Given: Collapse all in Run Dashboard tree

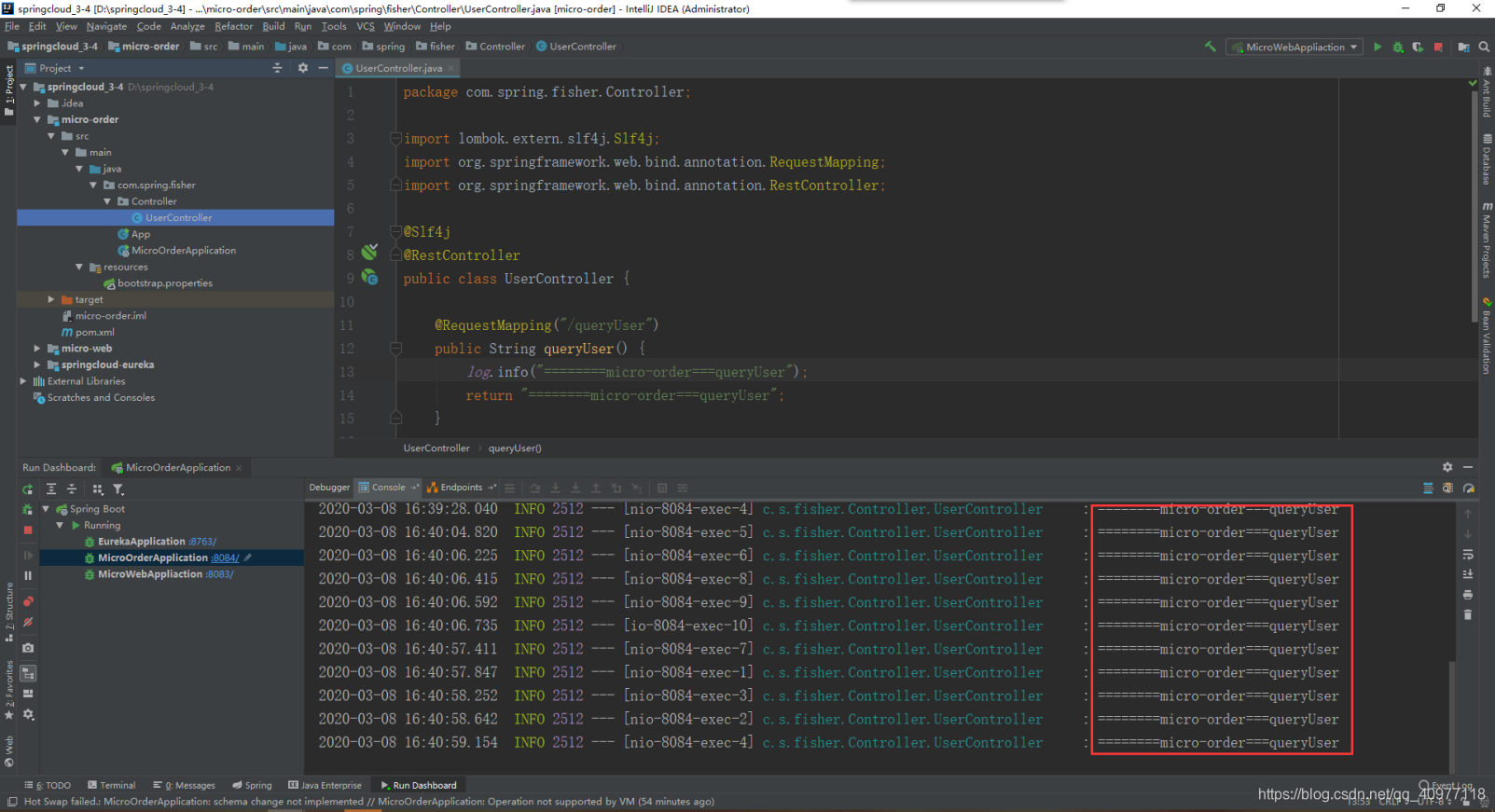Looking at the screenshot, I should [x=72, y=489].
